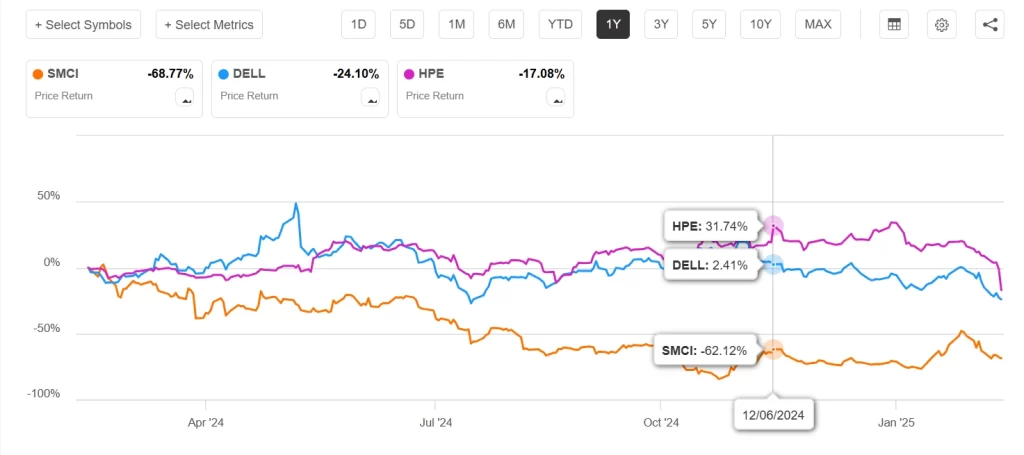Switch to the 5Y time range
1024x455 pixels.
coord(709,25)
